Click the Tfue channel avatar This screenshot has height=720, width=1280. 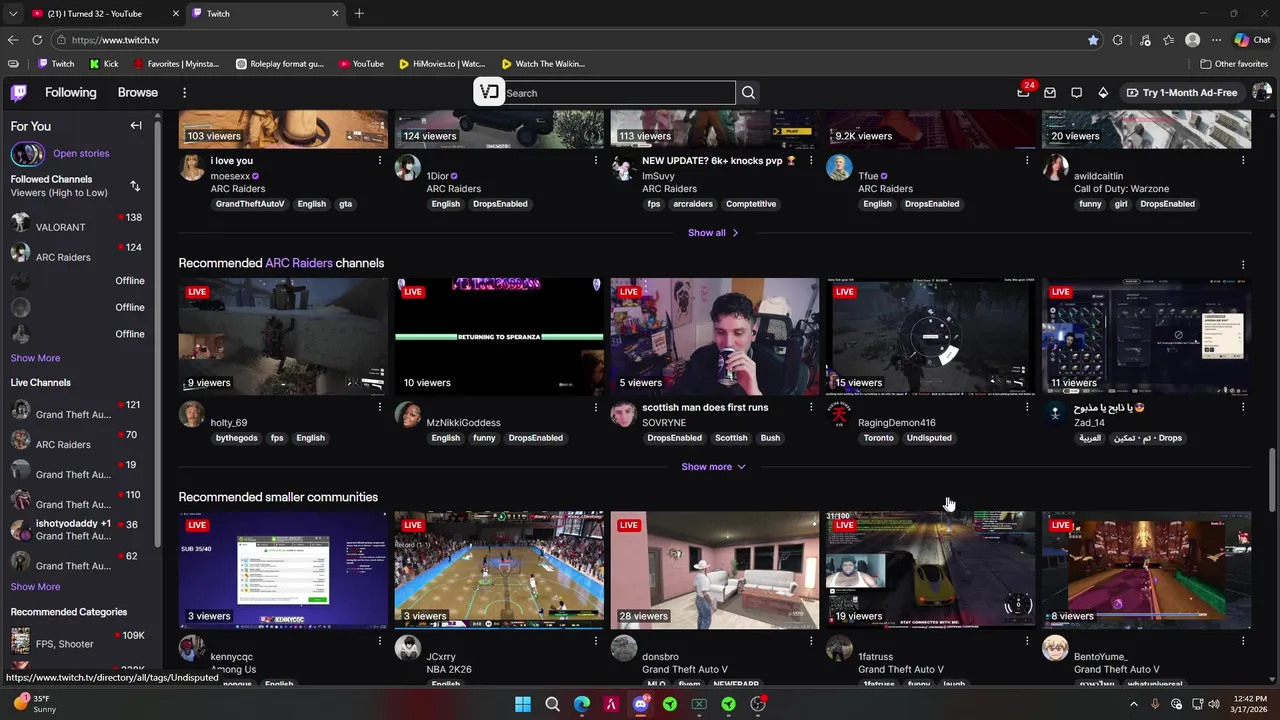[839, 167]
